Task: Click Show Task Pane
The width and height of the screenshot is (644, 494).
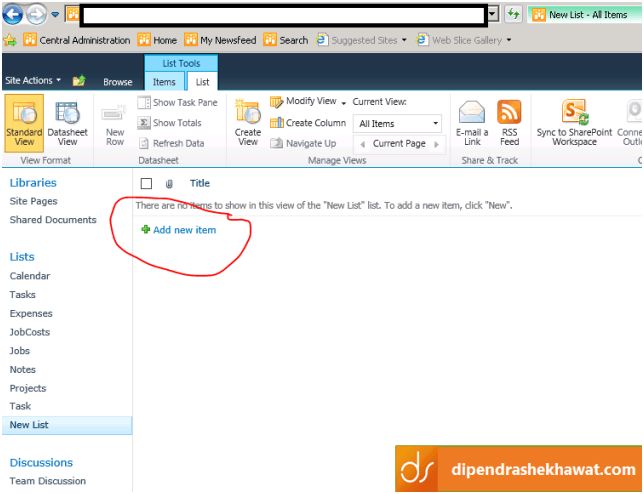Action: [177, 102]
